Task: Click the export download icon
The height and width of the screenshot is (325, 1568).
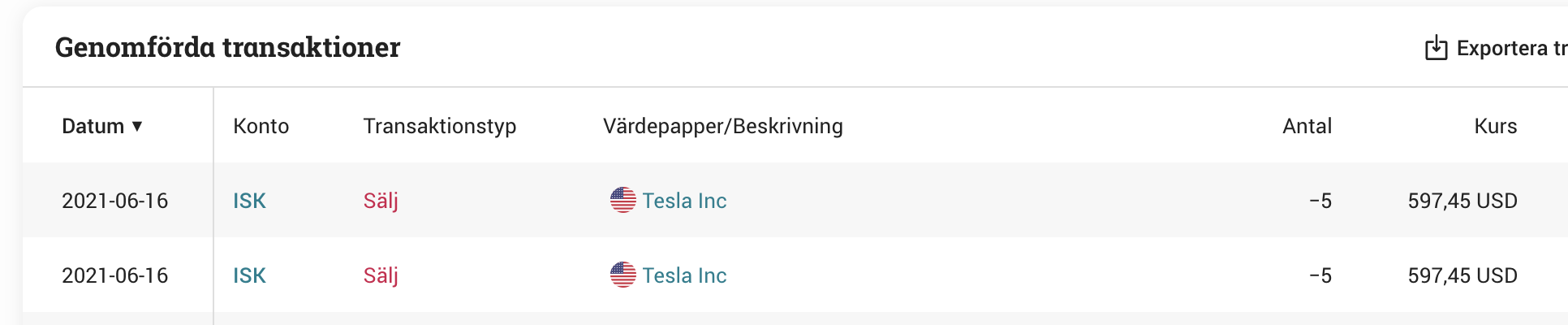Action: coord(1436,48)
